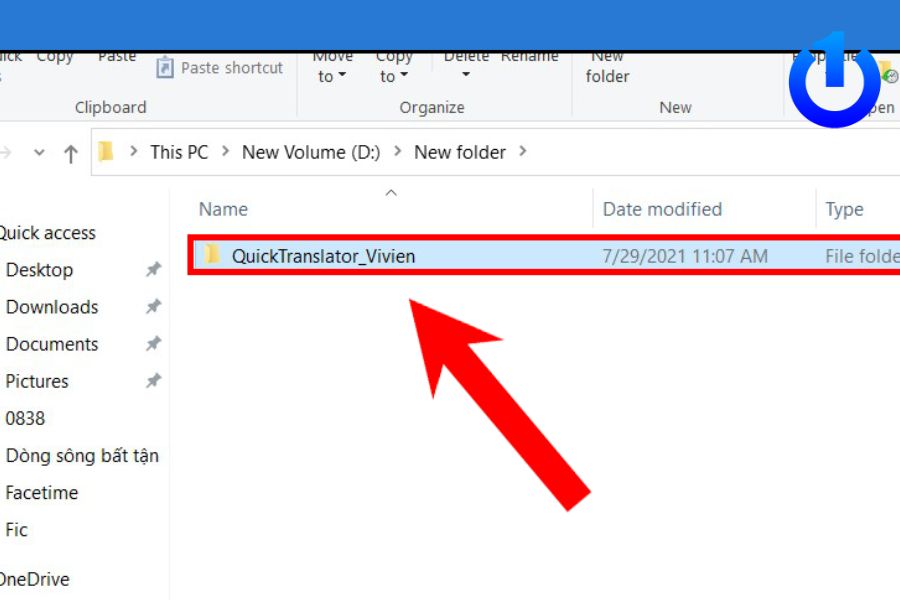The image size is (900, 600).
Task: Open Downloads in Quick access
Action: pos(52,307)
